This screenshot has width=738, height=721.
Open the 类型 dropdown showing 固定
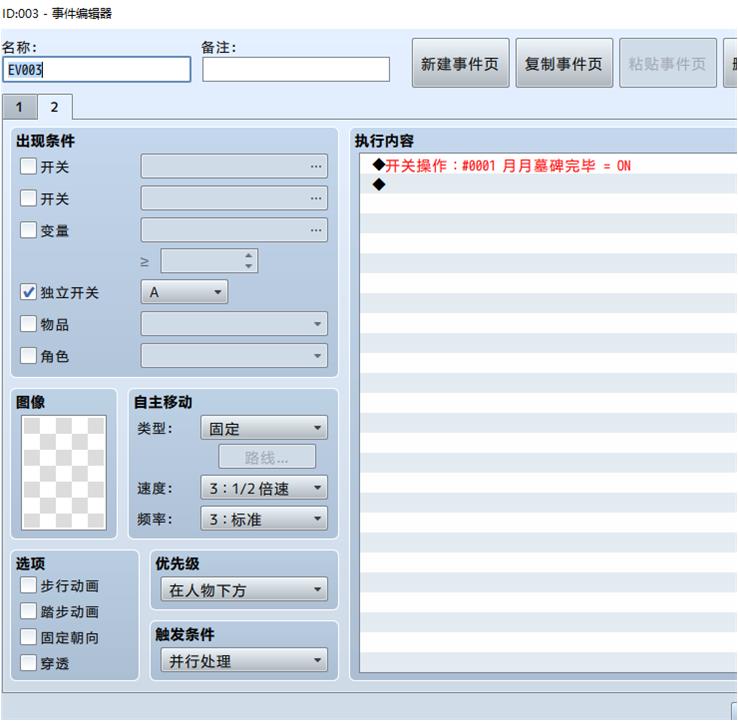264,428
